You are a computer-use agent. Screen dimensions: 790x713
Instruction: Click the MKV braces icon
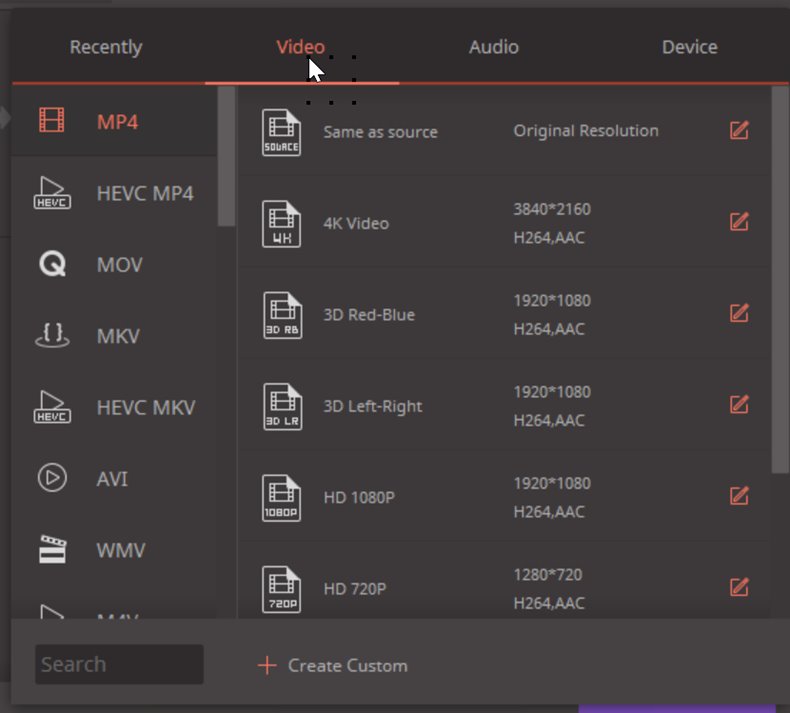tap(52, 335)
